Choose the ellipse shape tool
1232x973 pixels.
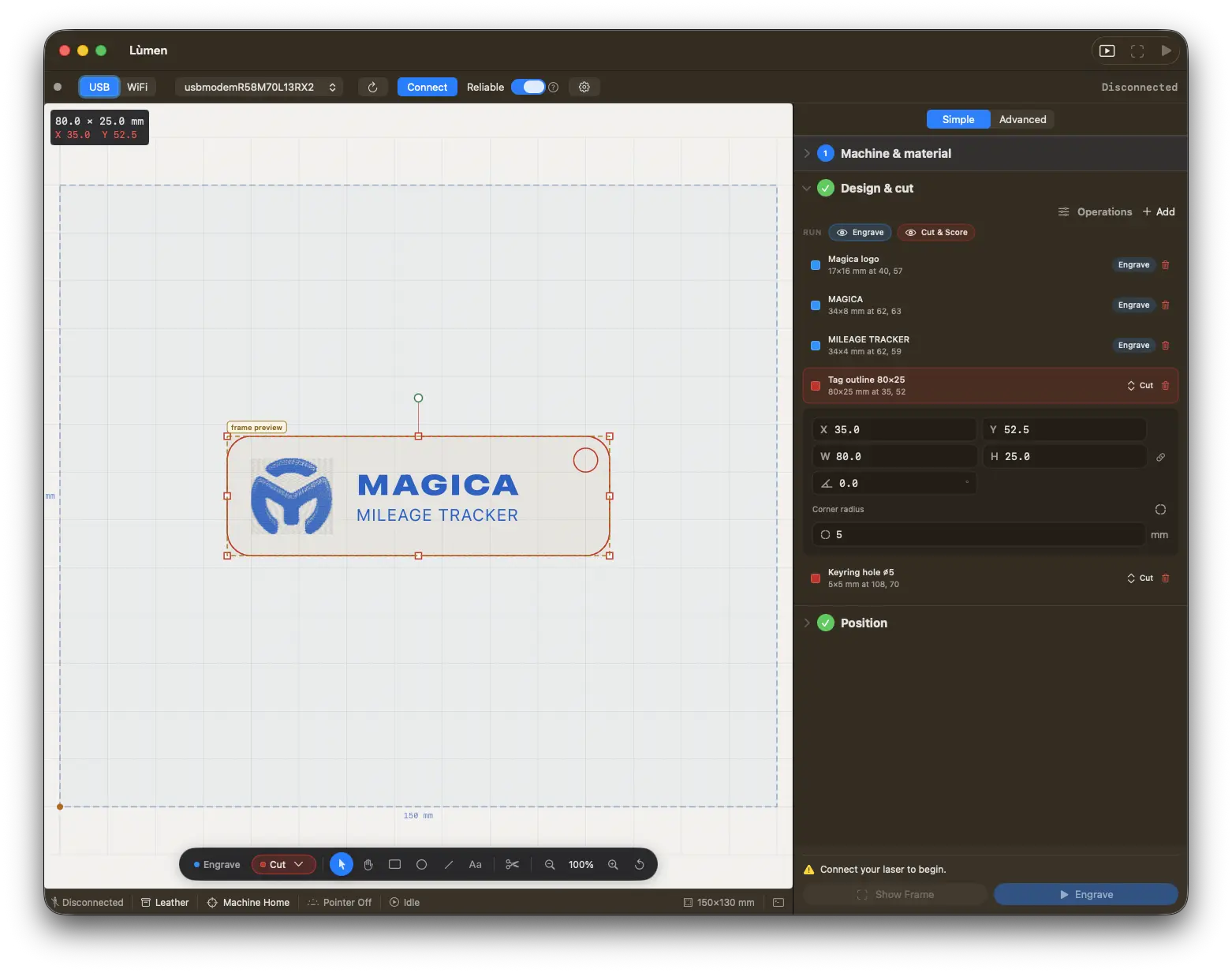tap(422, 864)
